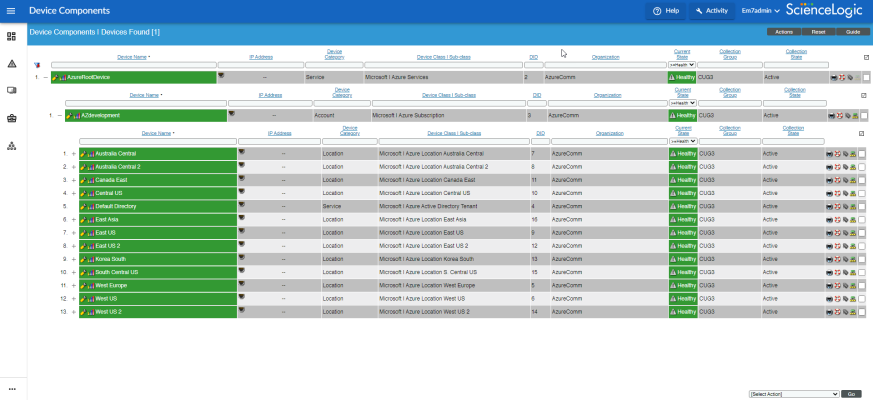Sort top table by Device Class | Sub-class header

(x=443, y=57)
